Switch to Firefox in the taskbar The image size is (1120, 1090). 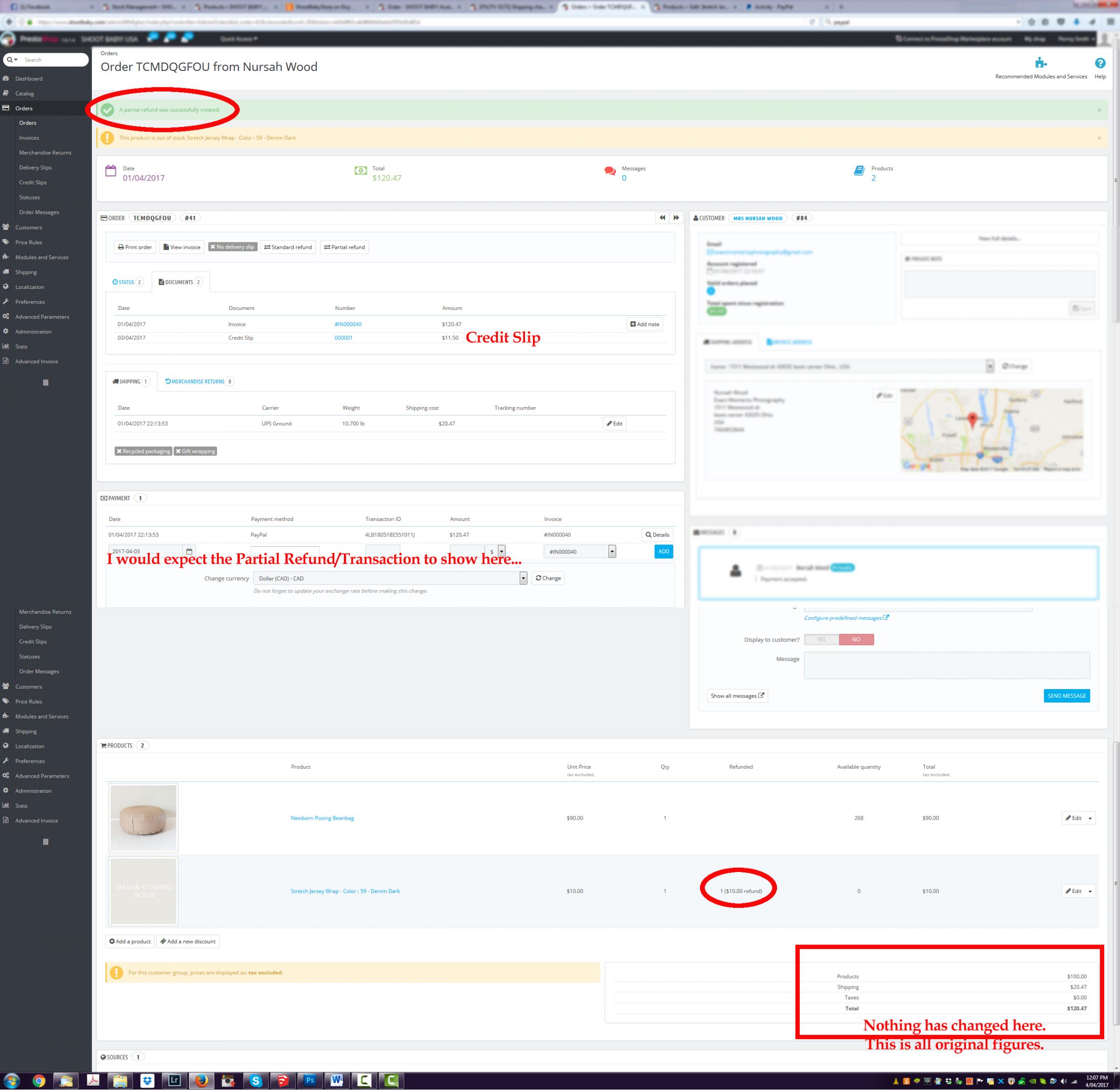pyautogui.click(x=201, y=1081)
